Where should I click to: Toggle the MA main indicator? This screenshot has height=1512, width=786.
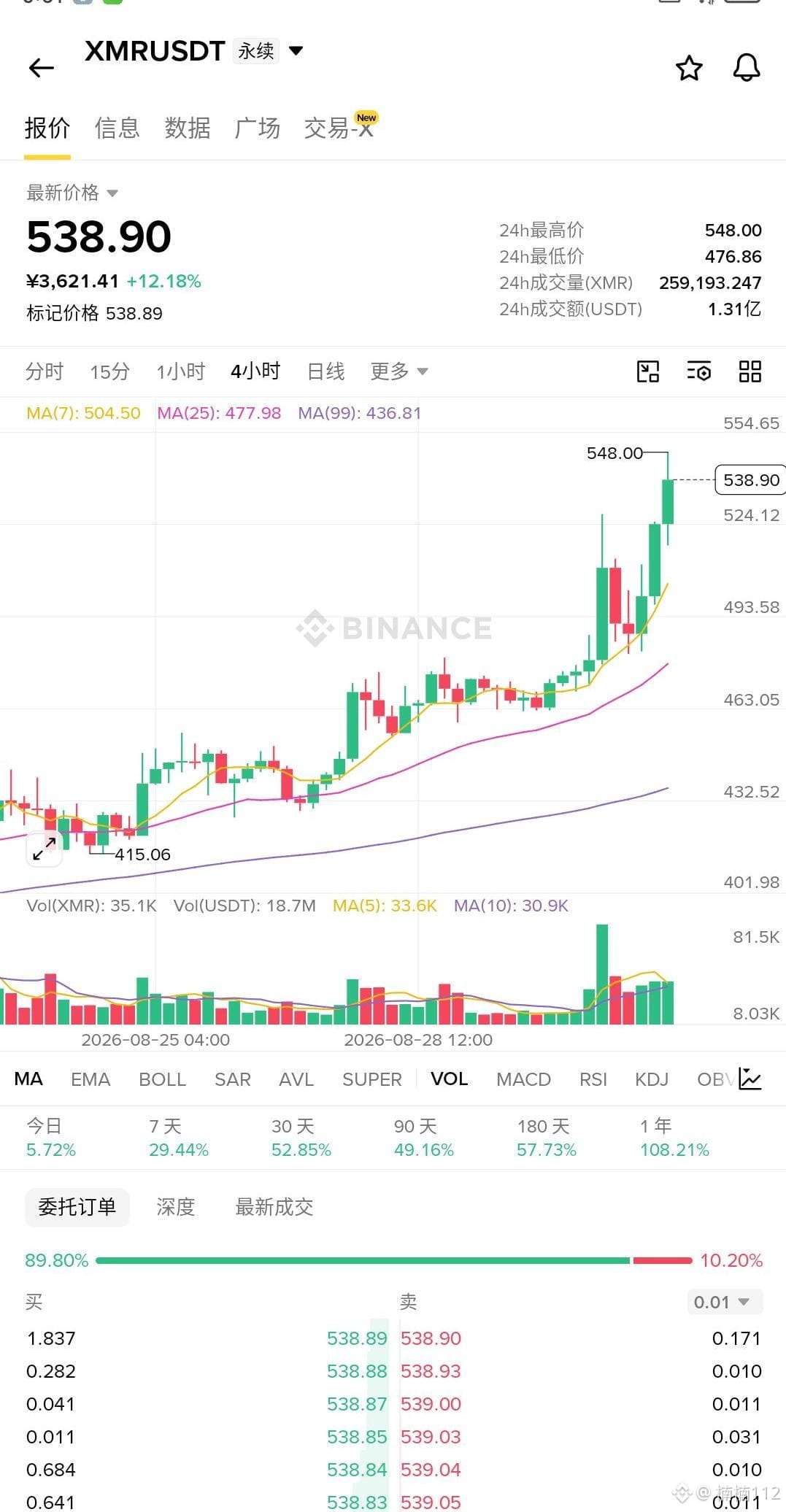tap(28, 1079)
